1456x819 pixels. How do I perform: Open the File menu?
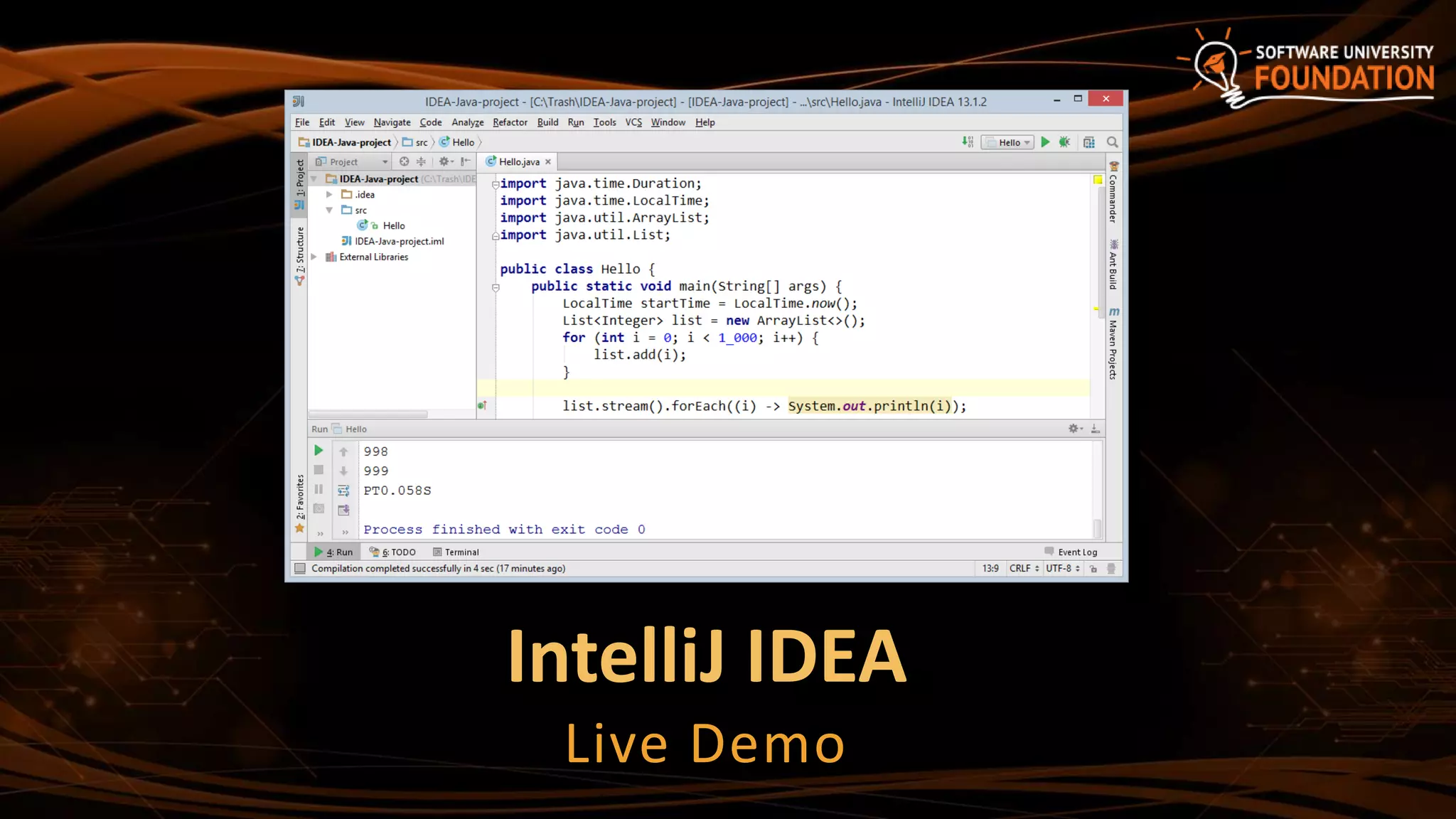[x=302, y=122]
